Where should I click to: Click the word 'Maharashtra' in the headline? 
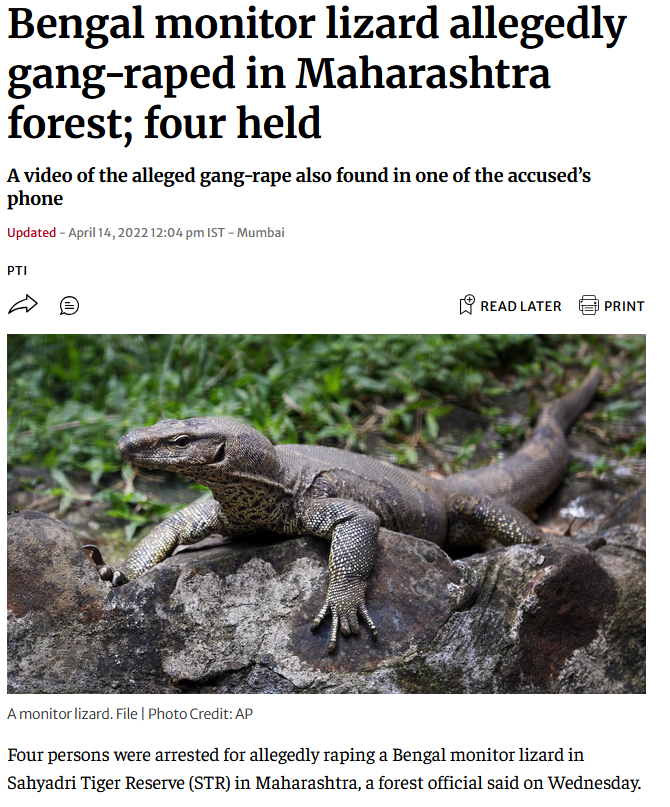tap(423, 73)
